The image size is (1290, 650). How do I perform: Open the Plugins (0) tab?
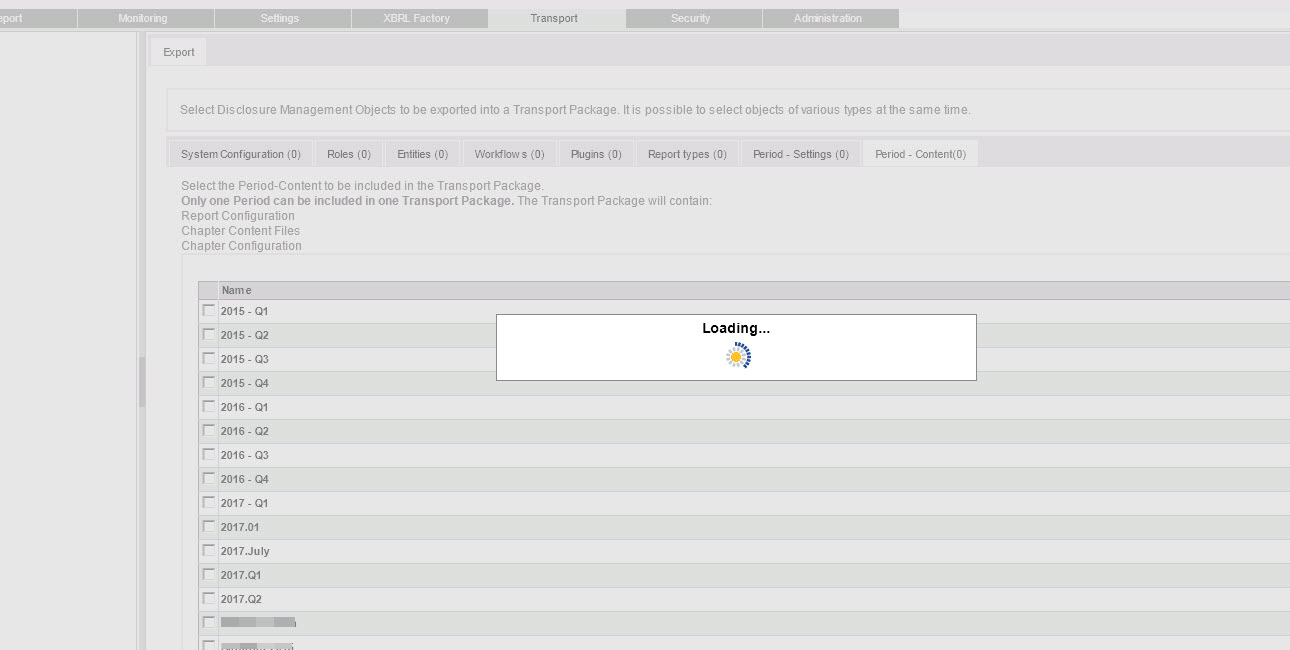pos(596,154)
